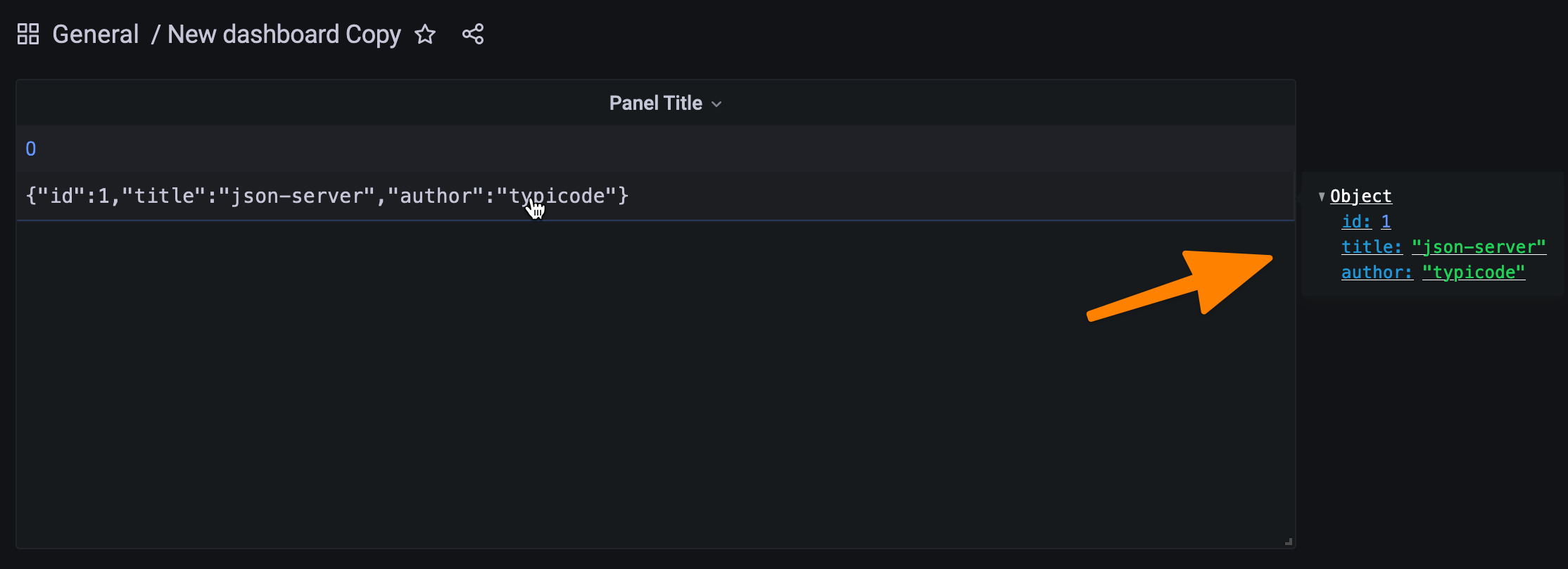Open the Panel Title panel menu
Image resolution: width=1568 pixels, height=569 pixels.
pos(656,104)
